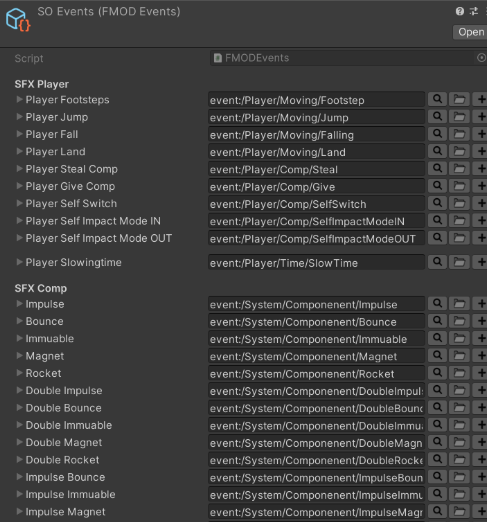487x522 pixels.
Task: Expand the Impulse Magnet foldout
Action: point(19,512)
